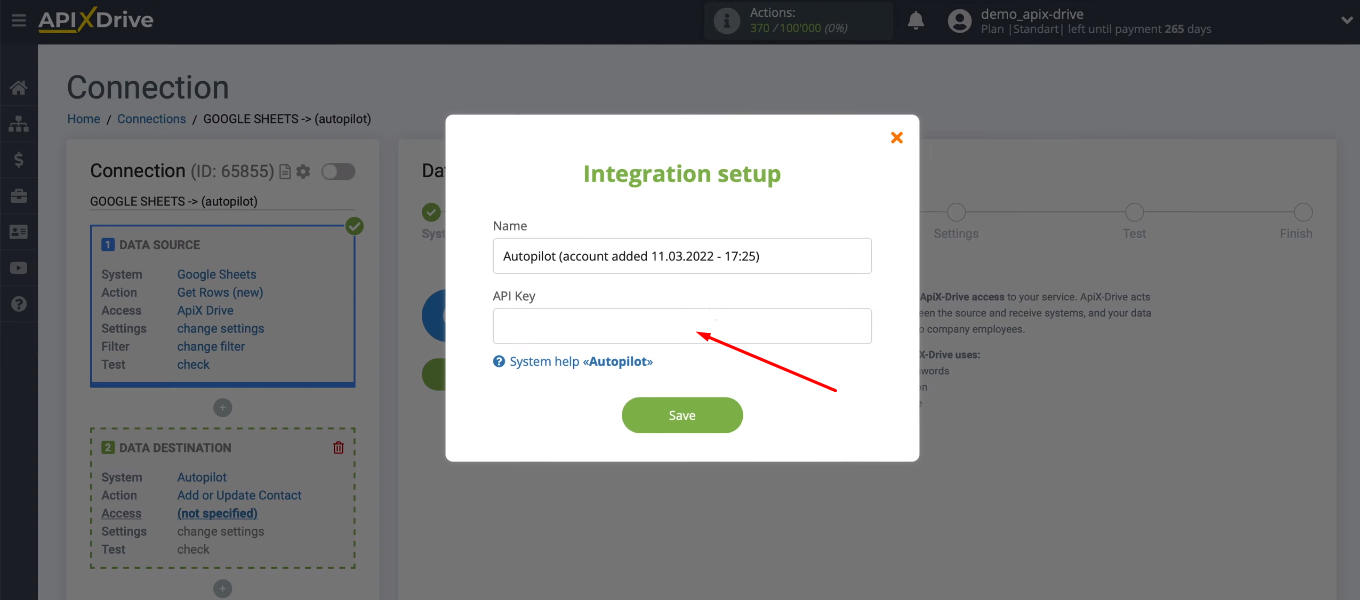
Task: Open connection settings via the gear icon
Action: coord(302,171)
